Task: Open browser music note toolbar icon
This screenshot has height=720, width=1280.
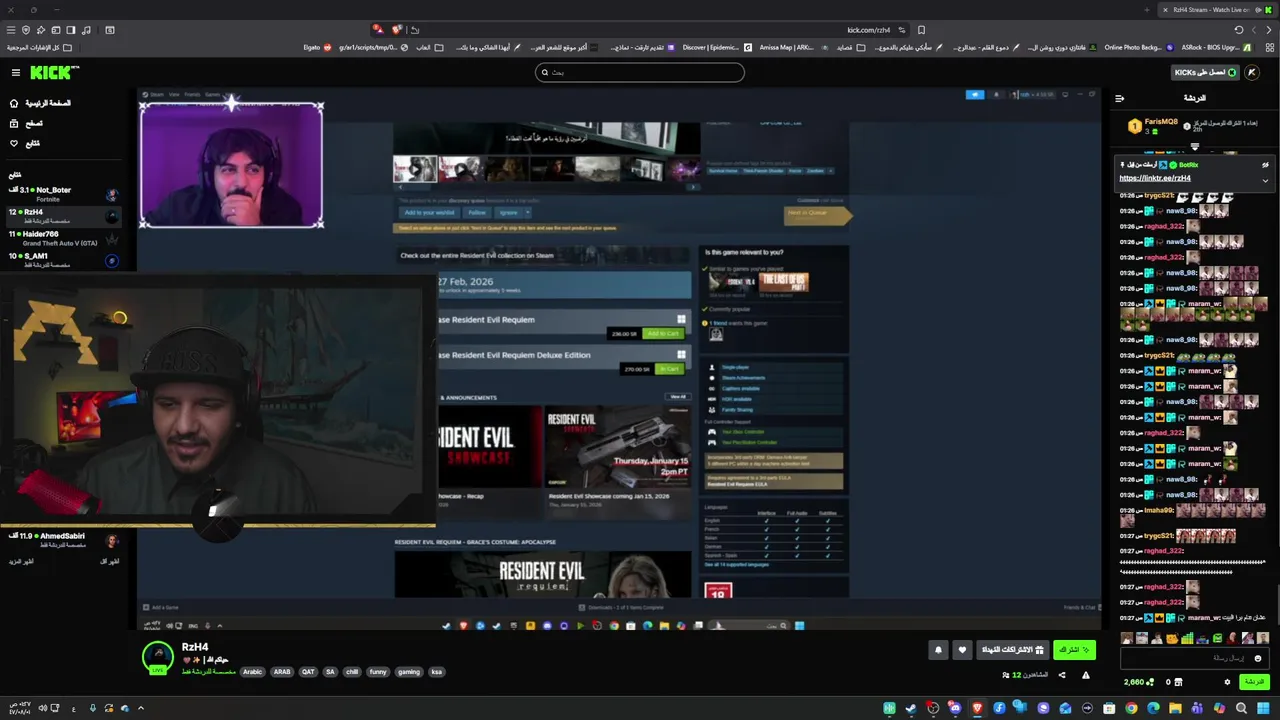Action: point(87,30)
